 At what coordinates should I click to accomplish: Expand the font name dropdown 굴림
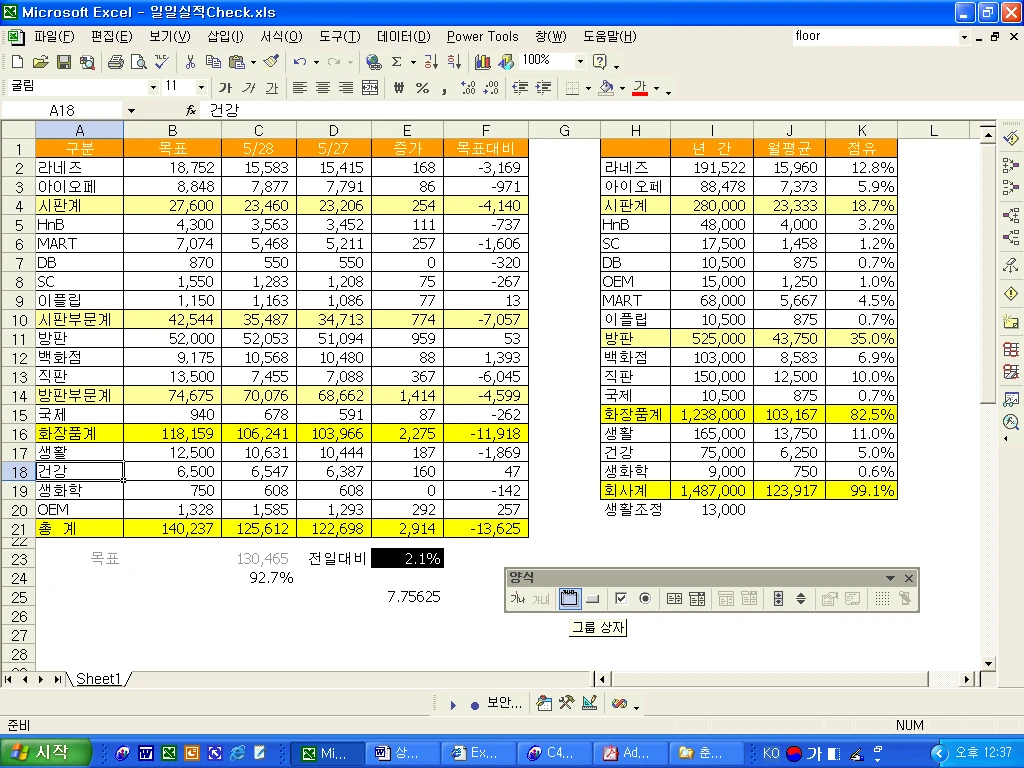pyautogui.click(x=153, y=87)
